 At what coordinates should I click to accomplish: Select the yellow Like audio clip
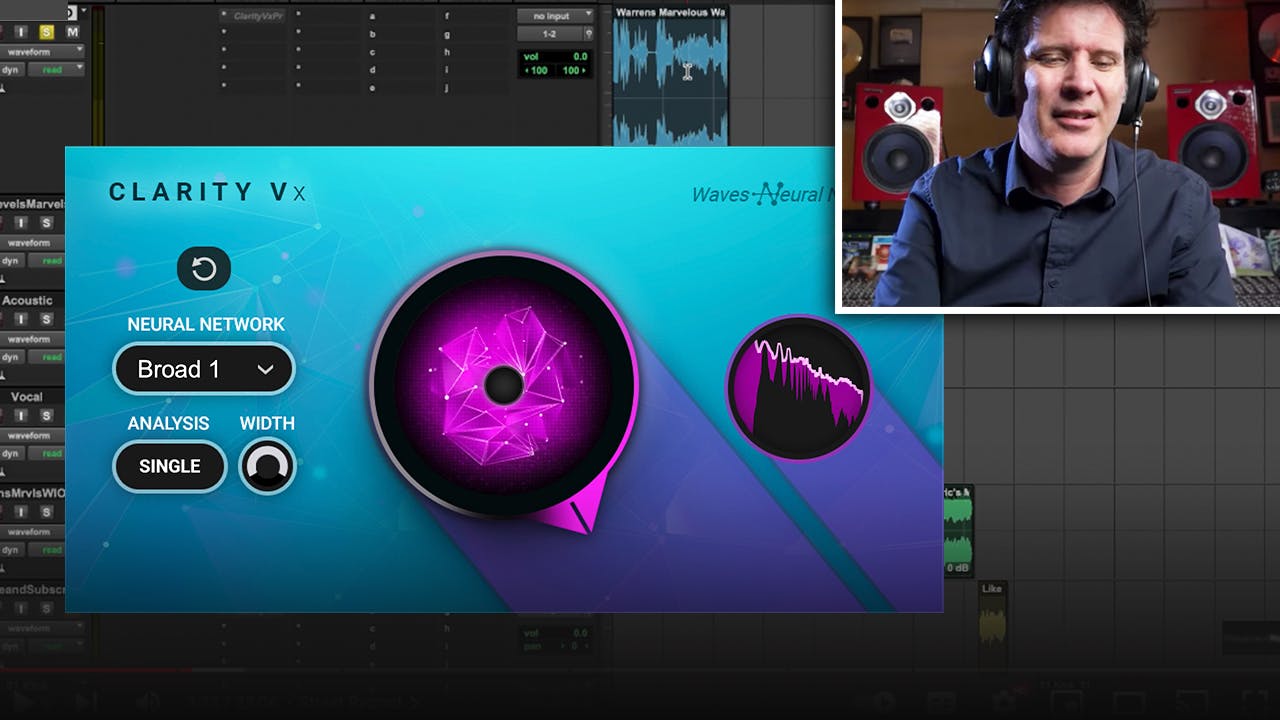click(x=992, y=626)
